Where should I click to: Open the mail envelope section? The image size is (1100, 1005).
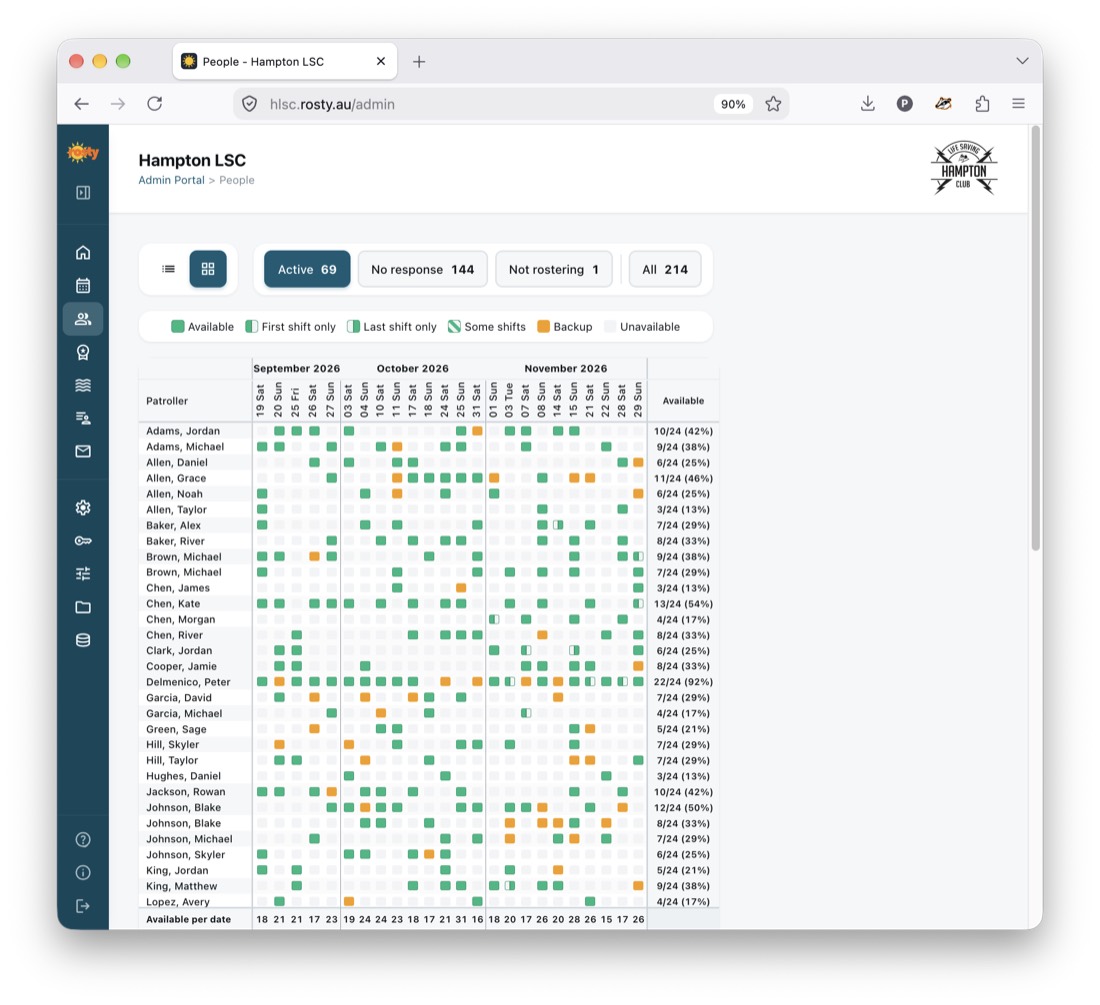click(83, 451)
